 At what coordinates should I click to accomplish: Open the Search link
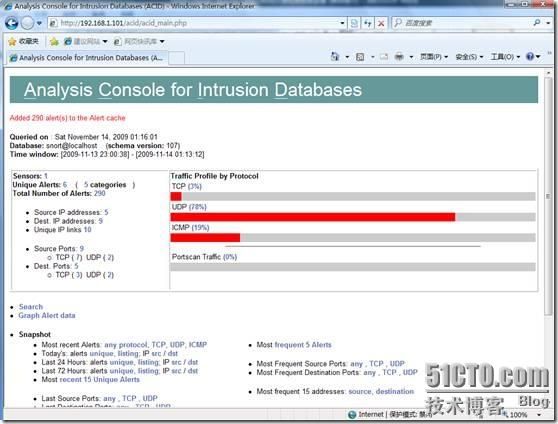click(x=31, y=307)
